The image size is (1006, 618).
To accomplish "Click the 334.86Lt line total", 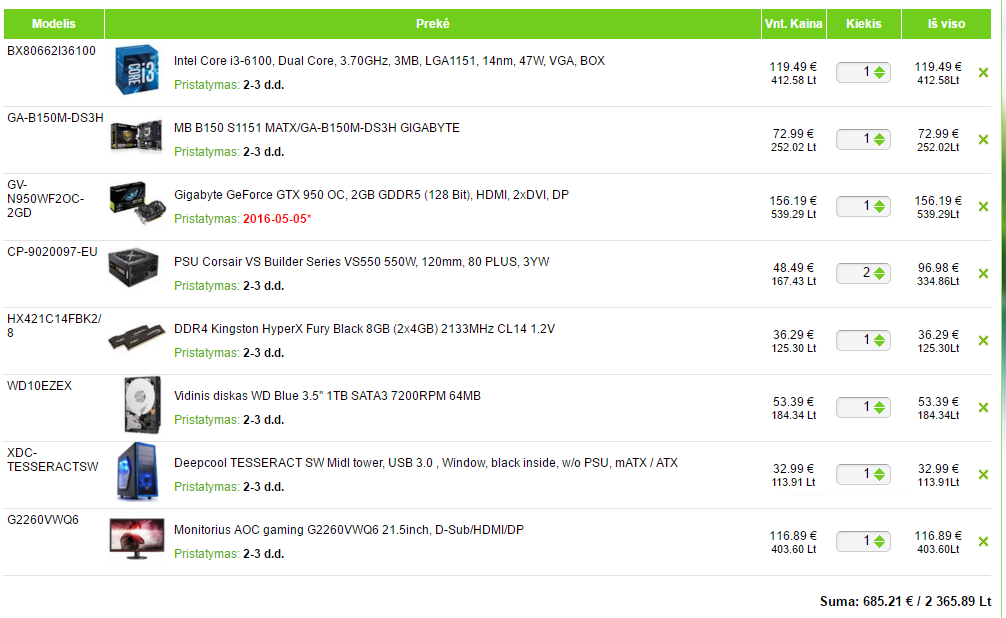I will (938, 282).
